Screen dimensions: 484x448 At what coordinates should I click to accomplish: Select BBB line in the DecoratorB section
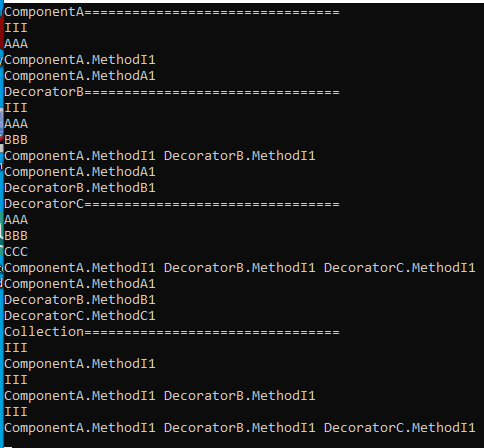(x=16, y=140)
